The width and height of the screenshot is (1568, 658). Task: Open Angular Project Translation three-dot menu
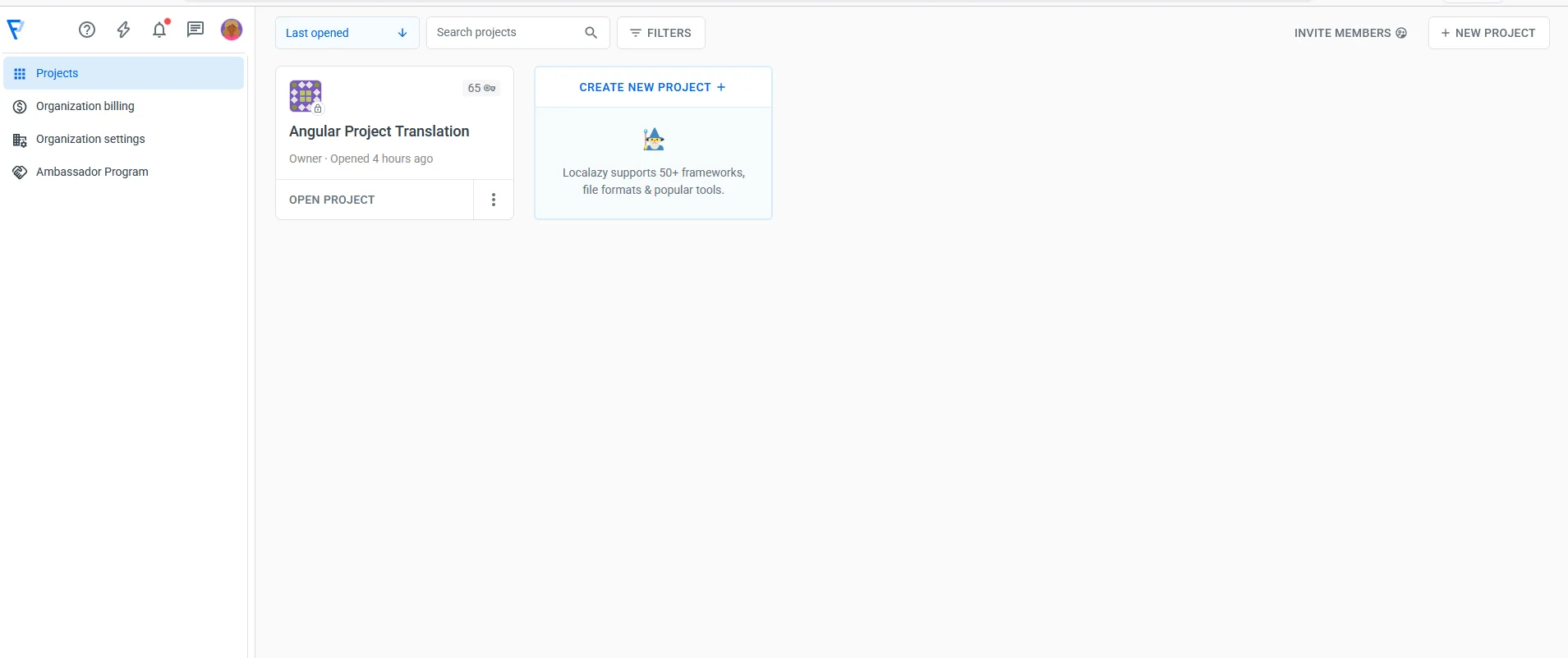tap(494, 200)
